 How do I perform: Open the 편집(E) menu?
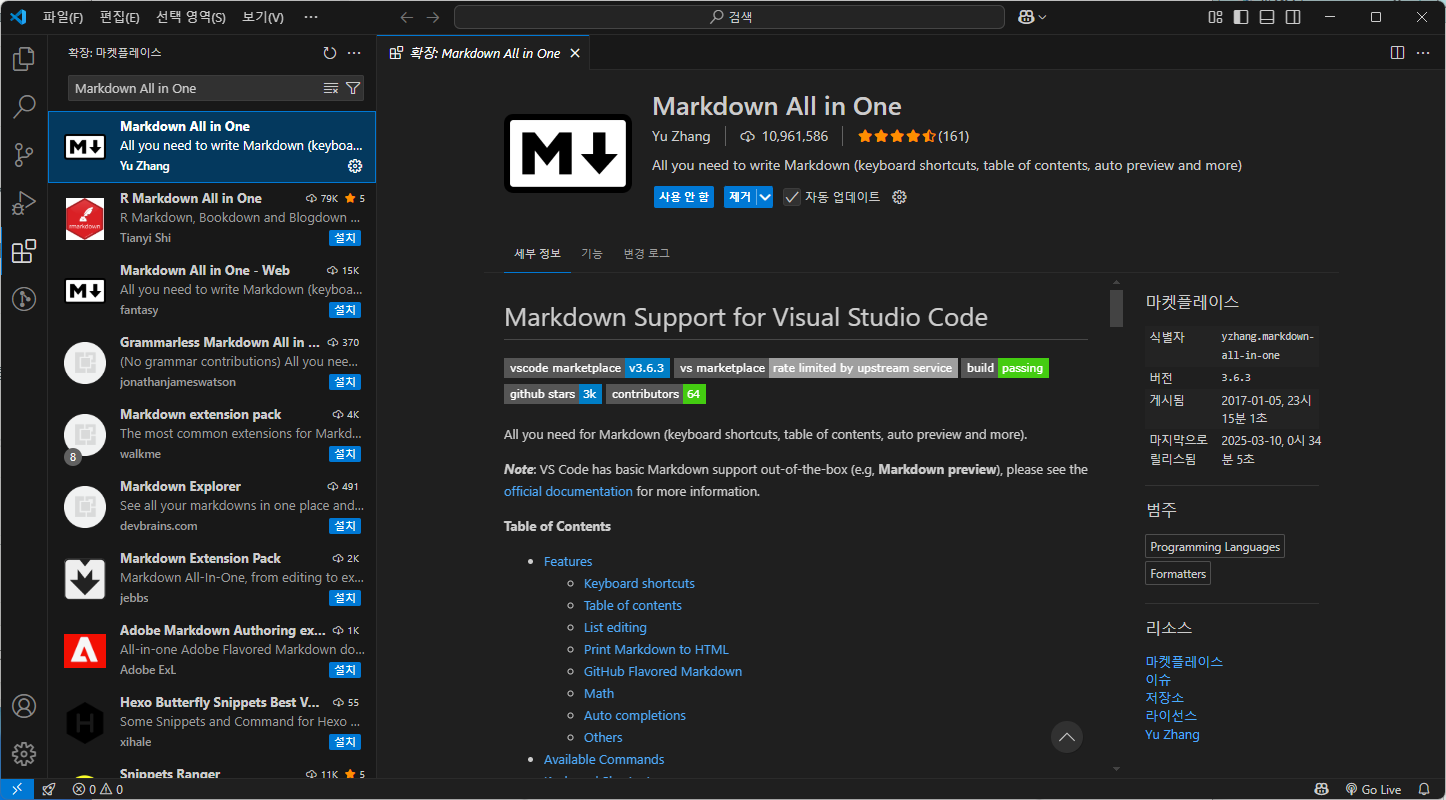120,17
